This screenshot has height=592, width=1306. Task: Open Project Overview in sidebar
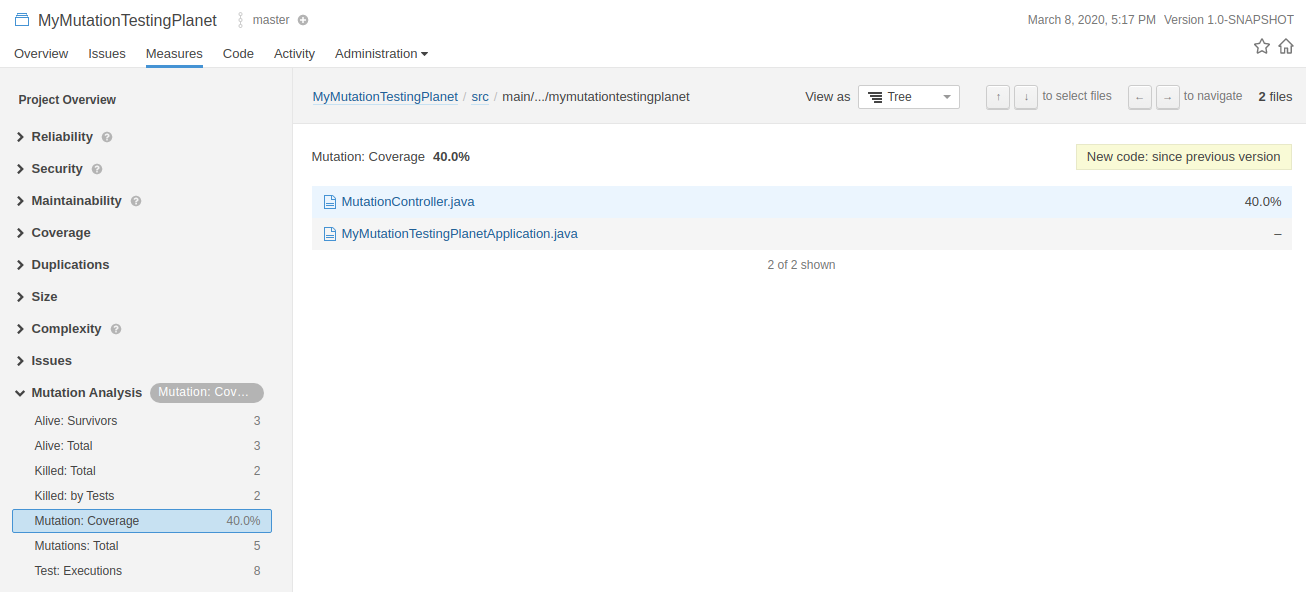(x=67, y=100)
